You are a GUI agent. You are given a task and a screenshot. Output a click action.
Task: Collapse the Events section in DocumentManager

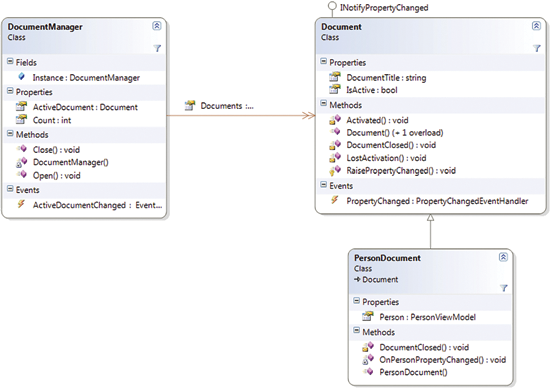[10, 188]
